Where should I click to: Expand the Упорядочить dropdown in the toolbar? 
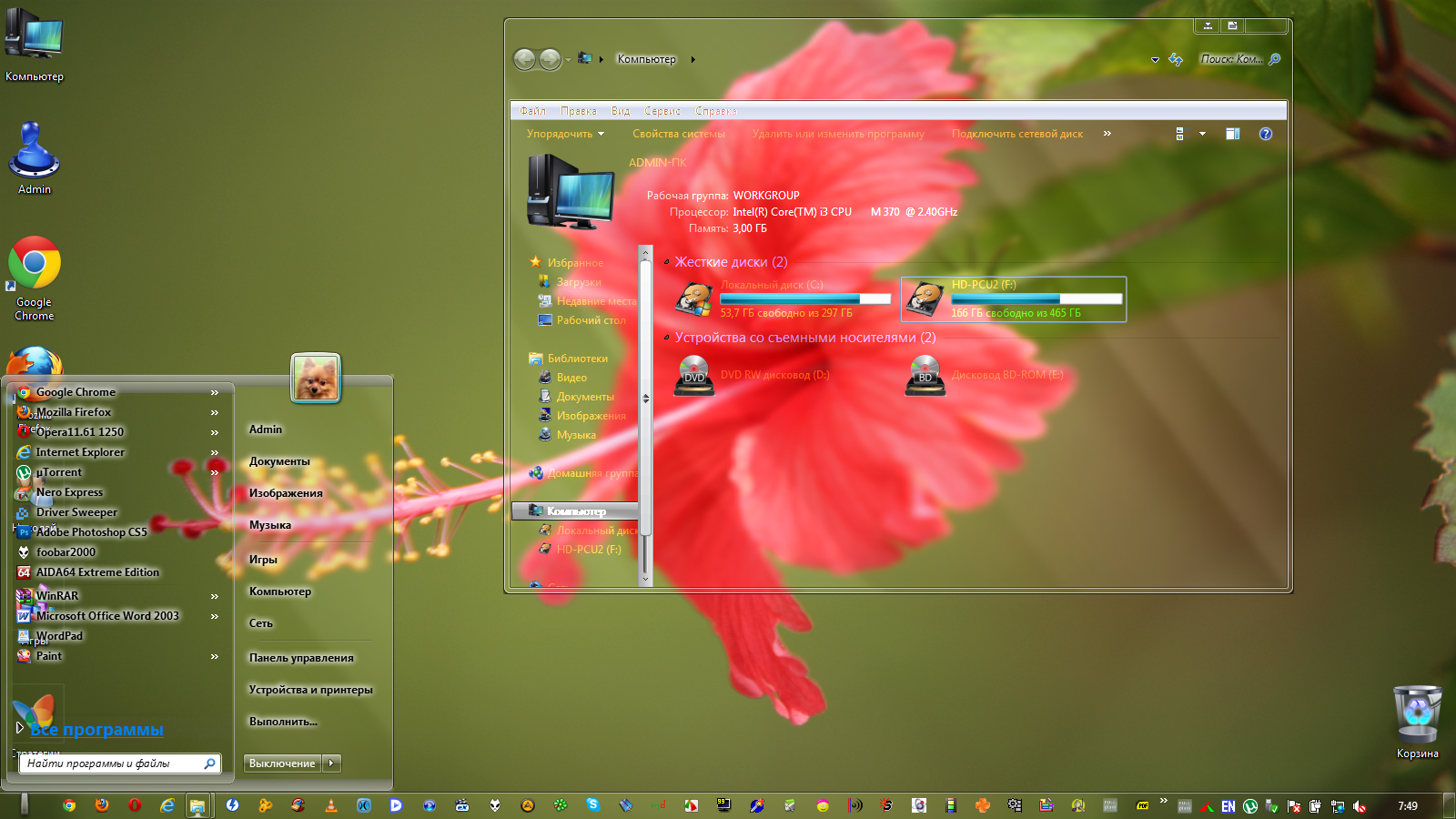coord(565,134)
